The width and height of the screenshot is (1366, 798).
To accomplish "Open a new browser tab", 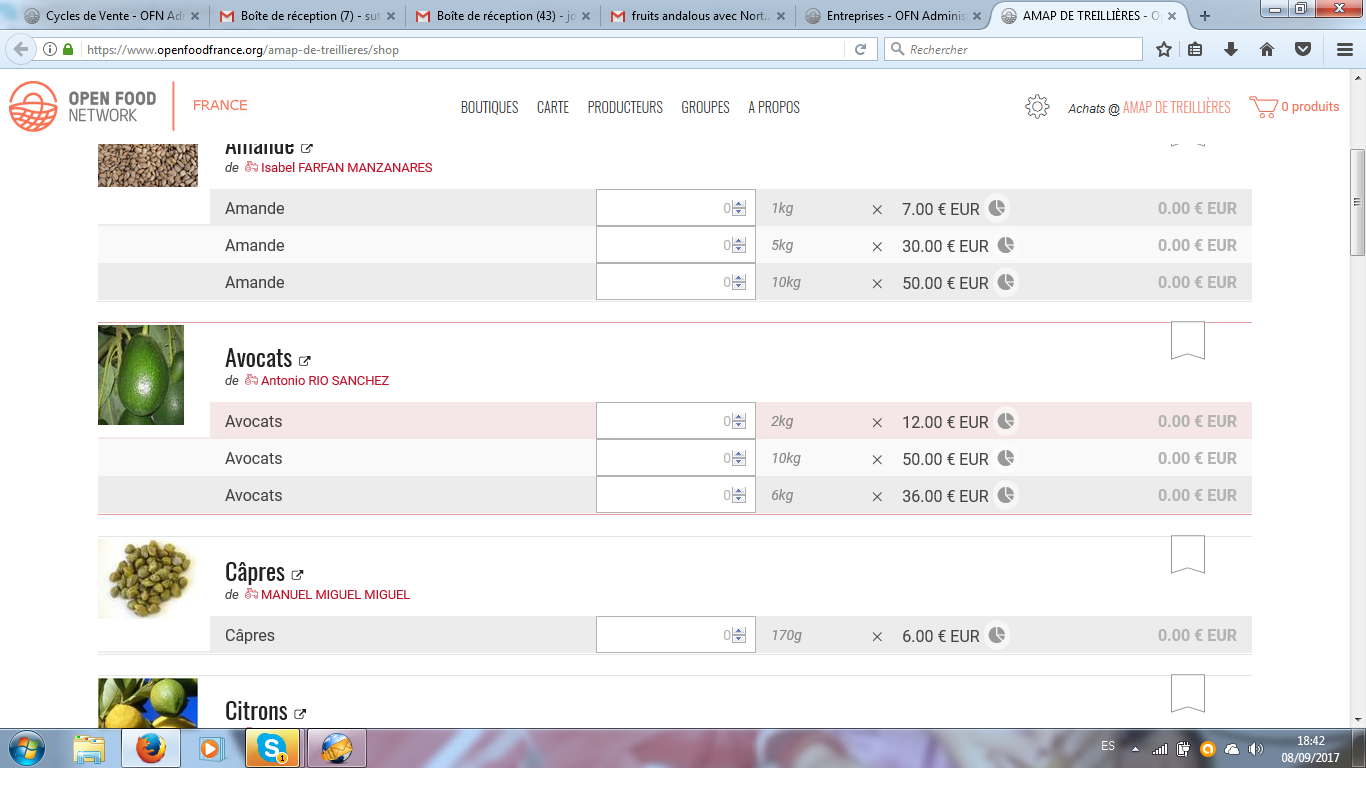I will (1204, 16).
